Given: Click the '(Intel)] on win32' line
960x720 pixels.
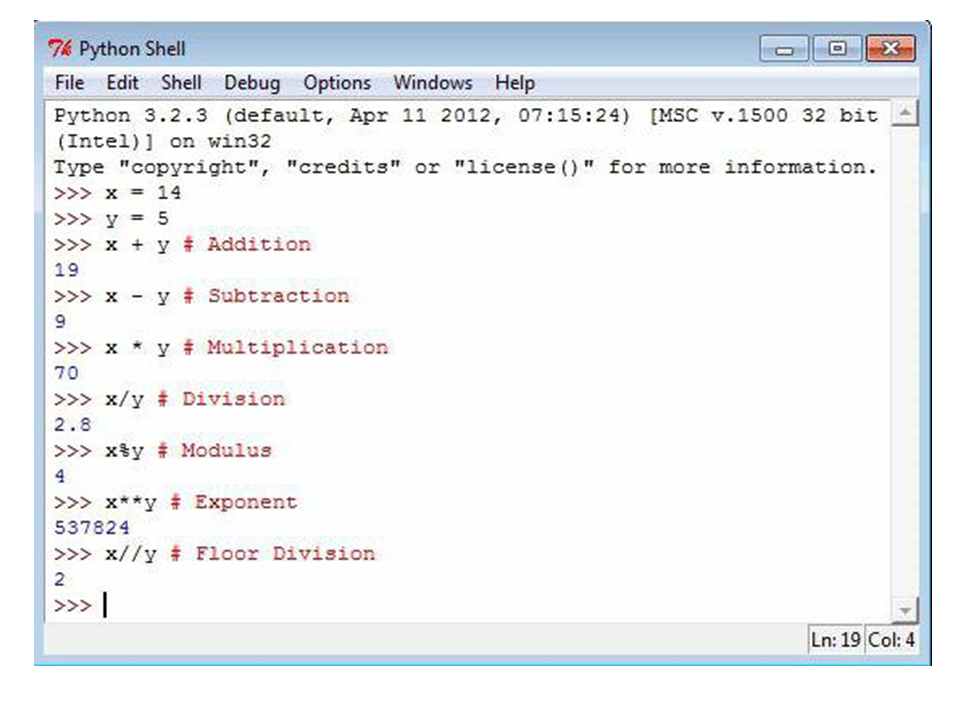Looking at the screenshot, I should 163,141.
